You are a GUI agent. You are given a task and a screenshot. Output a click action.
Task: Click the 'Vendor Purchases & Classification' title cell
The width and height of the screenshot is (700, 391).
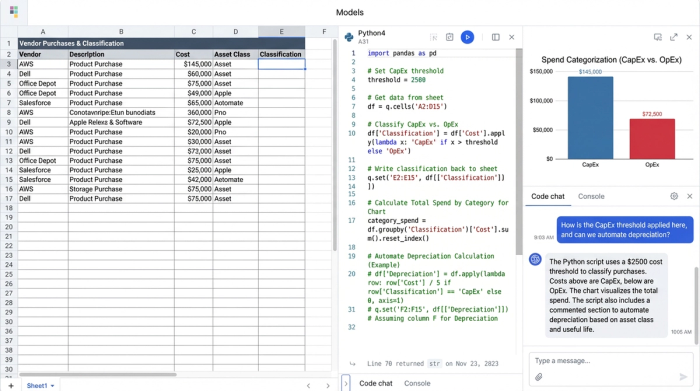pyautogui.click(x=161, y=43)
